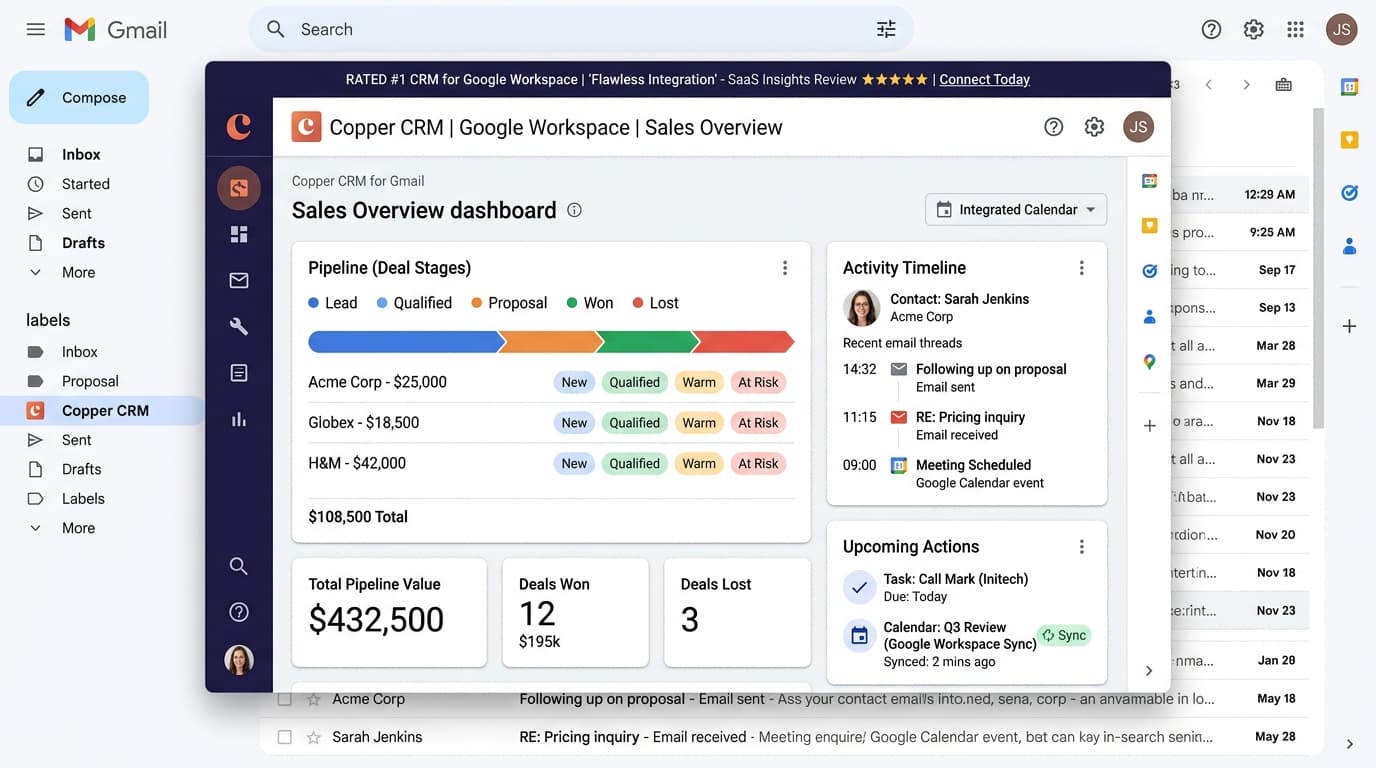Open the Gmail main menu hamburger
Image resolution: width=1376 pixels, height=768 pixels.
click(x=36, y=29)
